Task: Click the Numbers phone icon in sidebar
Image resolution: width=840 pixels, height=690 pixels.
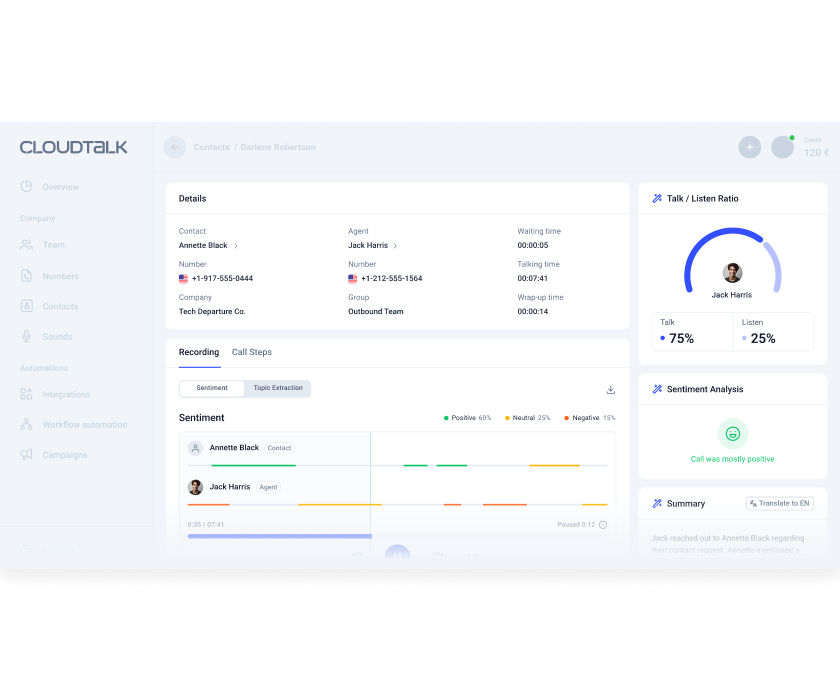Action: (x=27, y=276)
